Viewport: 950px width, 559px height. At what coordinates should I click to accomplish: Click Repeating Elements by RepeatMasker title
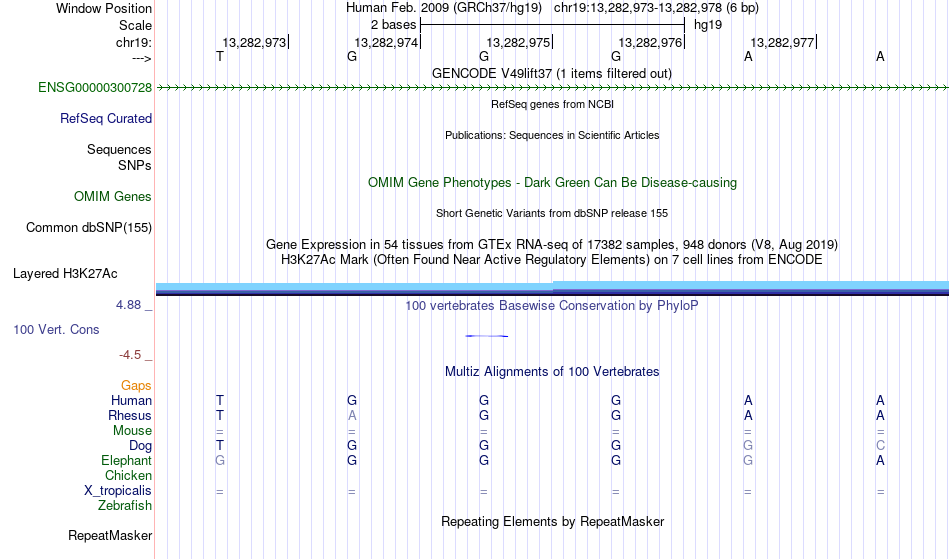click(x=553, y=522)
